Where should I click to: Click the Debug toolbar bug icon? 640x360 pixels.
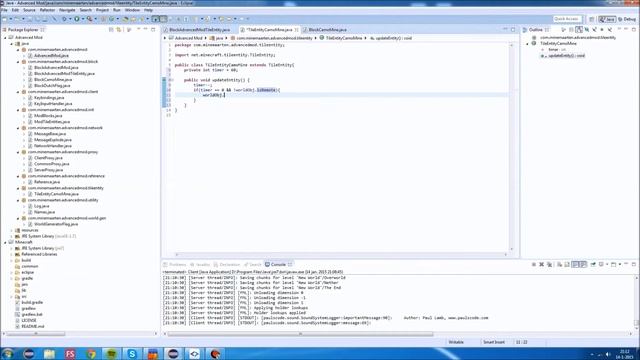pyautogui.click(x=64, y=19)
